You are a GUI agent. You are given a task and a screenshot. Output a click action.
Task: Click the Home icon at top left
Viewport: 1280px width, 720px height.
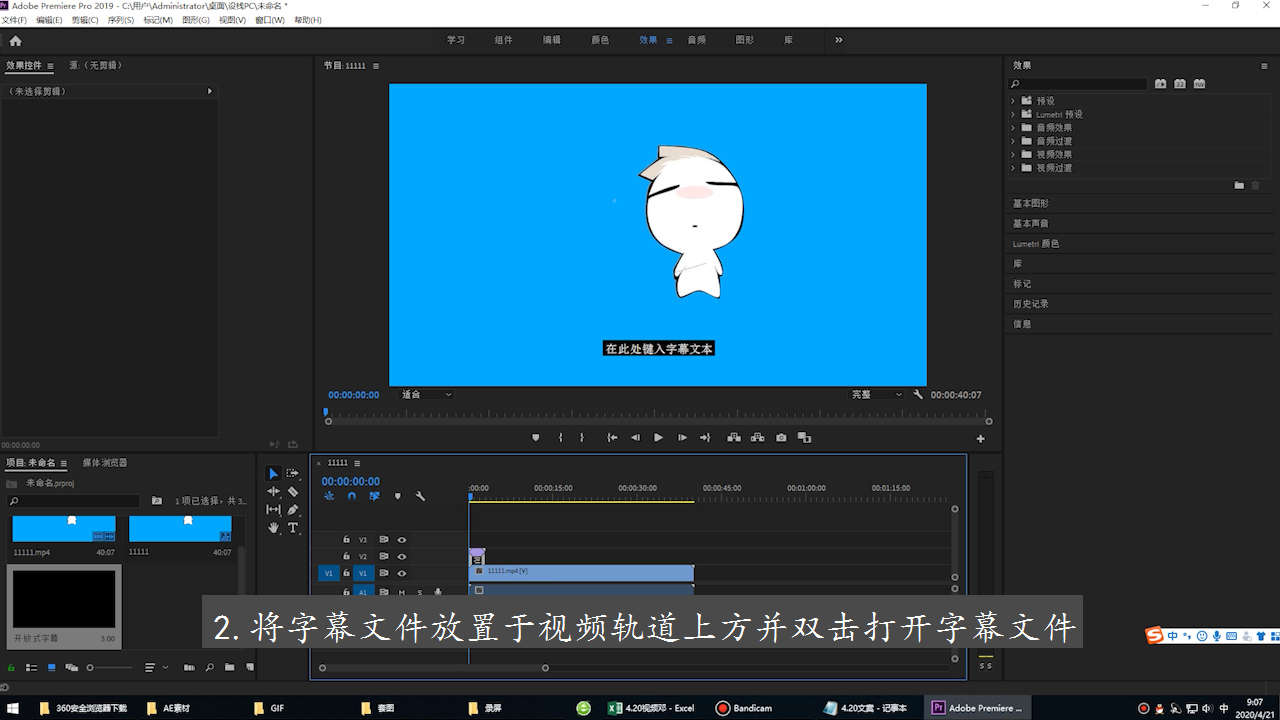tap(15, 41)
